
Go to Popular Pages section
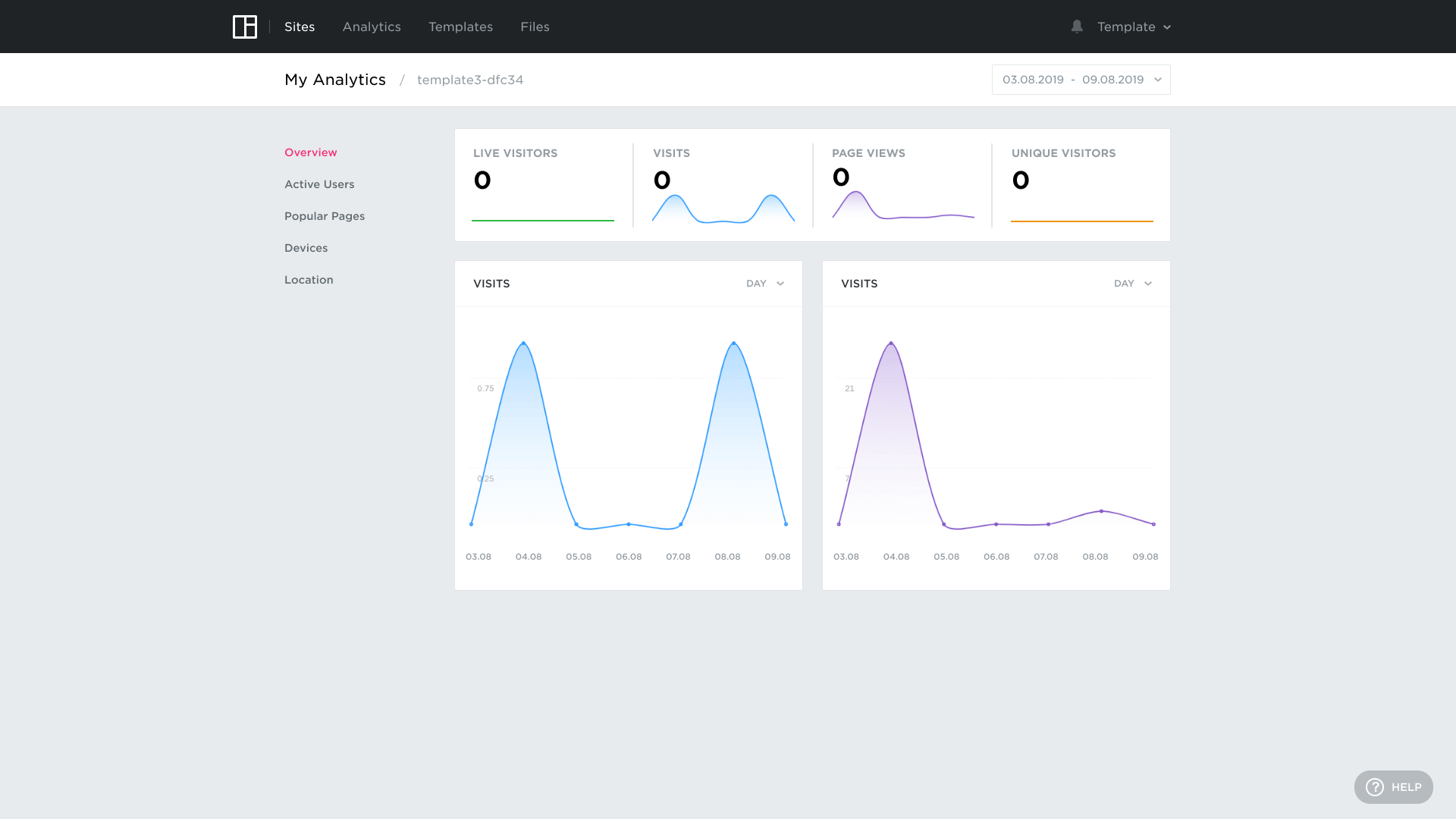tap(325, 216)
